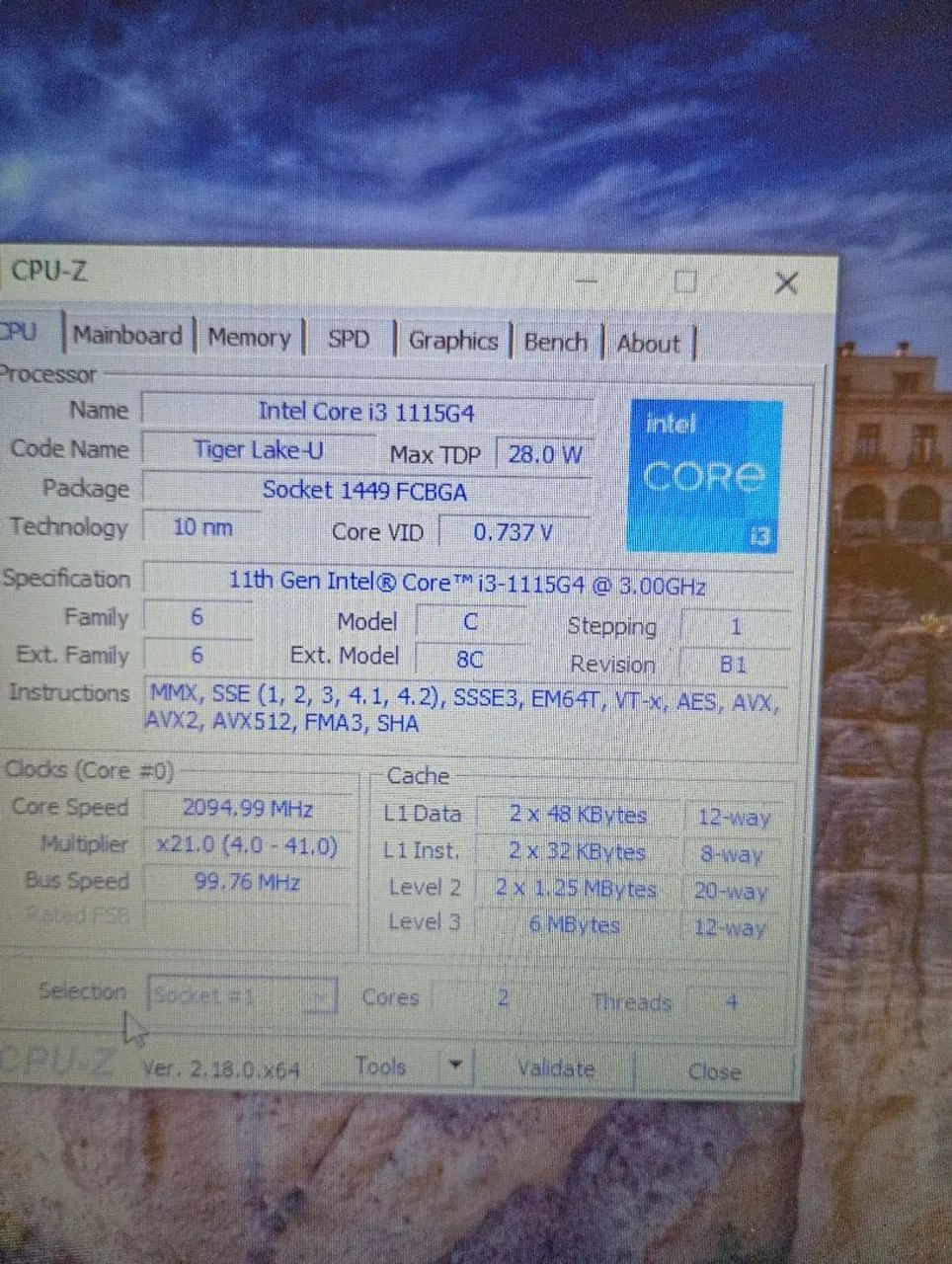Image resolution: width=952 pixels, height=1264 pixels.
Task: Expand the Tools dropdown arrow
Action: (x=455, y=1066)
